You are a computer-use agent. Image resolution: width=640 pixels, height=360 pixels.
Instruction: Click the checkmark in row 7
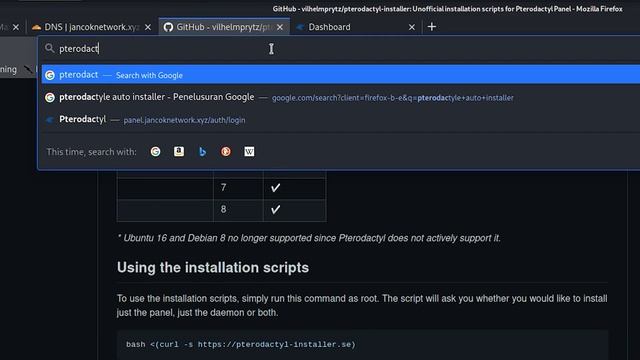coord(276,188)
